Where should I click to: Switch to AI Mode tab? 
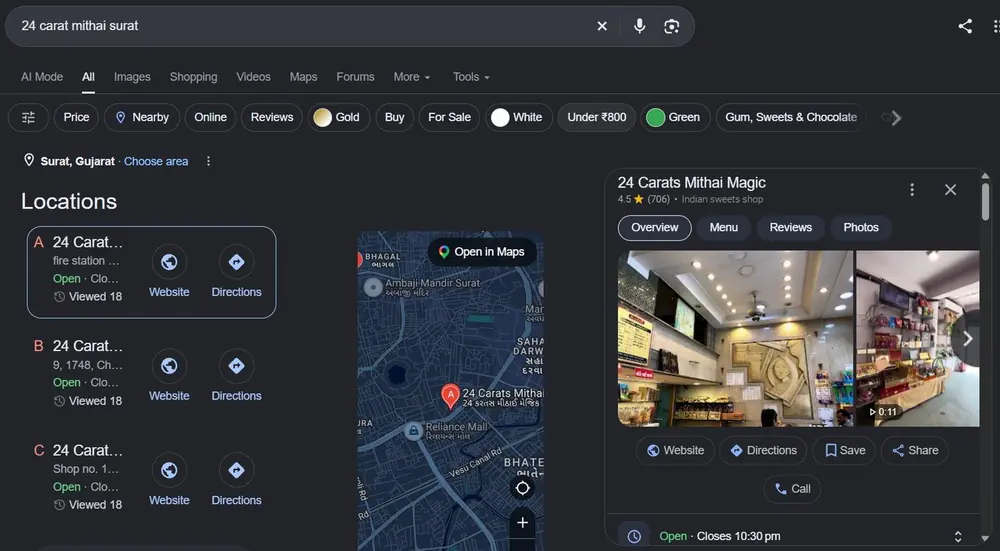pos(42,77)
